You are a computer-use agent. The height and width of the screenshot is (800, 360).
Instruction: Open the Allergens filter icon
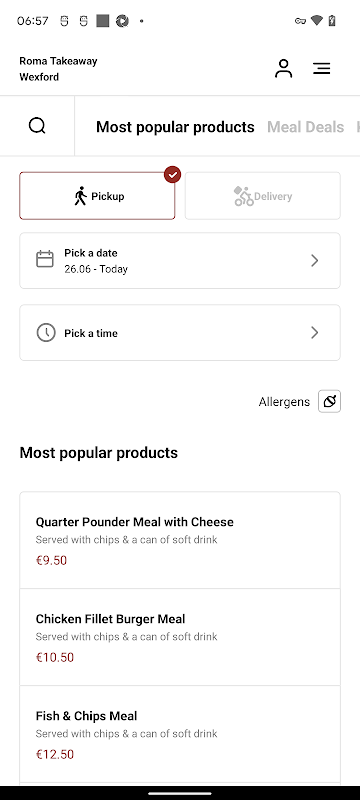coord(329,401)
